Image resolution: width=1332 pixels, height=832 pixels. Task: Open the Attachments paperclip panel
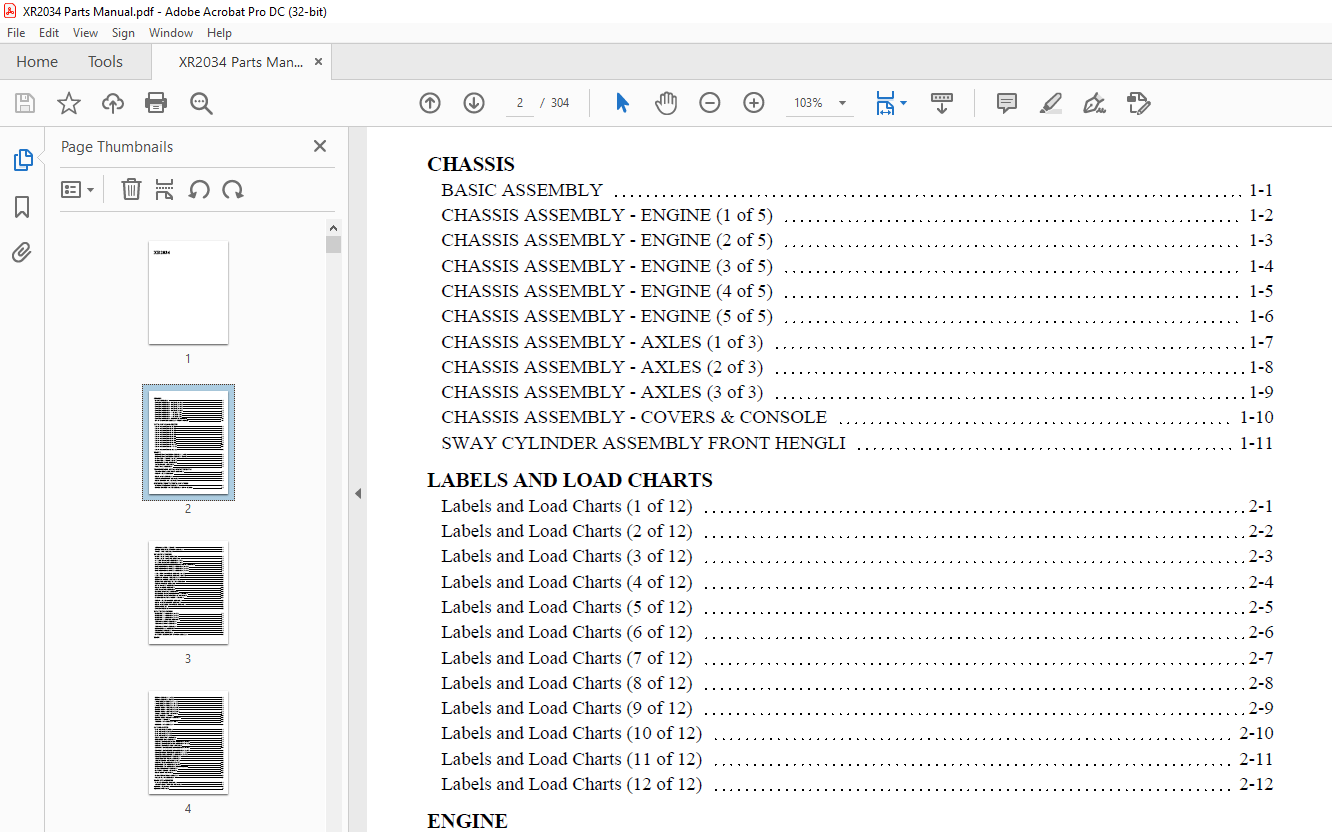pos(22,253)
